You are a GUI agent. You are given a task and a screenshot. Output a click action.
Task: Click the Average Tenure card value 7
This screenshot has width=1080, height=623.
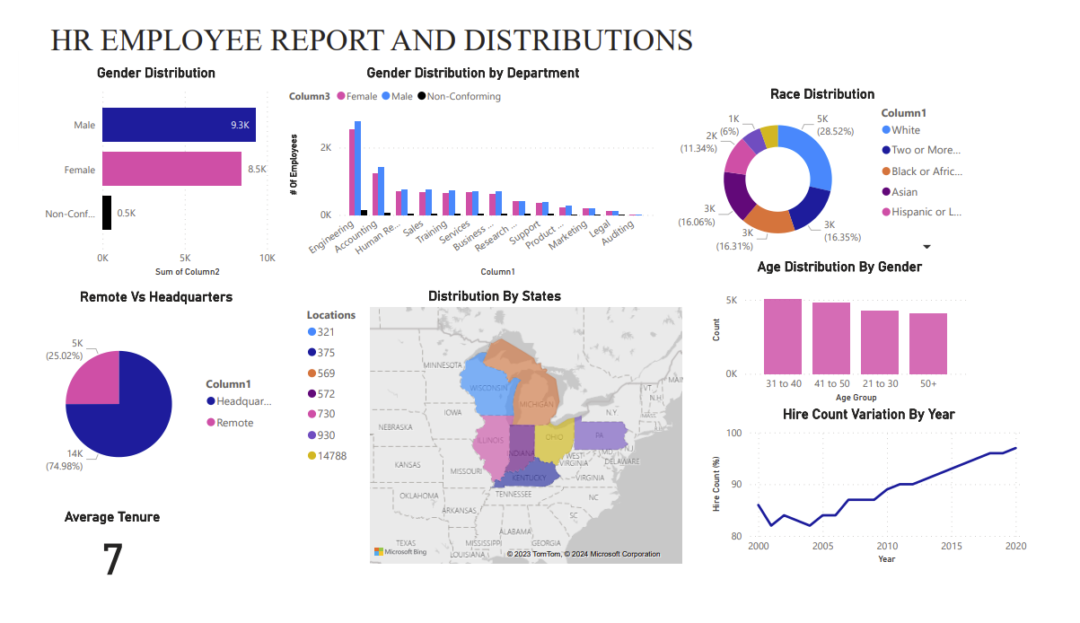coord(112,560)
